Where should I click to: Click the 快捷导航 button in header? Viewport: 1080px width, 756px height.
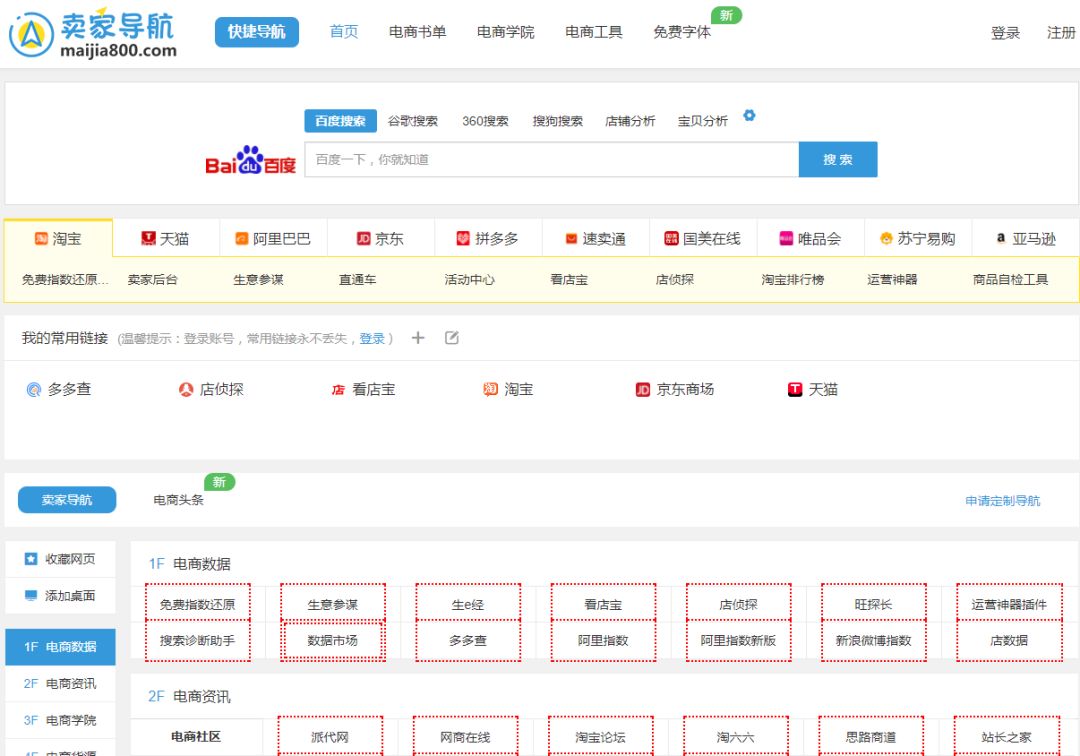click(x=257, y=32)
